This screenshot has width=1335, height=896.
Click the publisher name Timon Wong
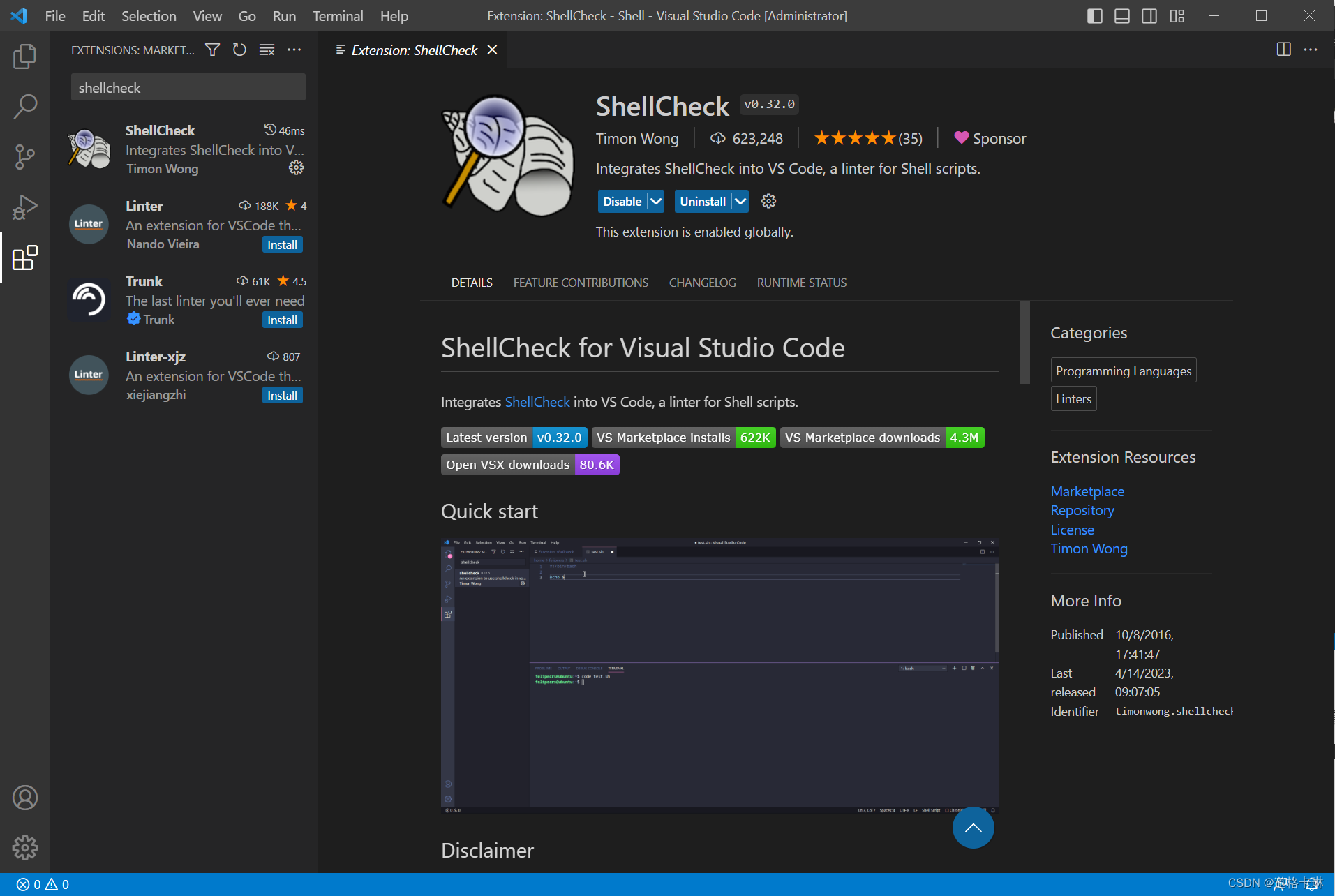tap(636, 138)
